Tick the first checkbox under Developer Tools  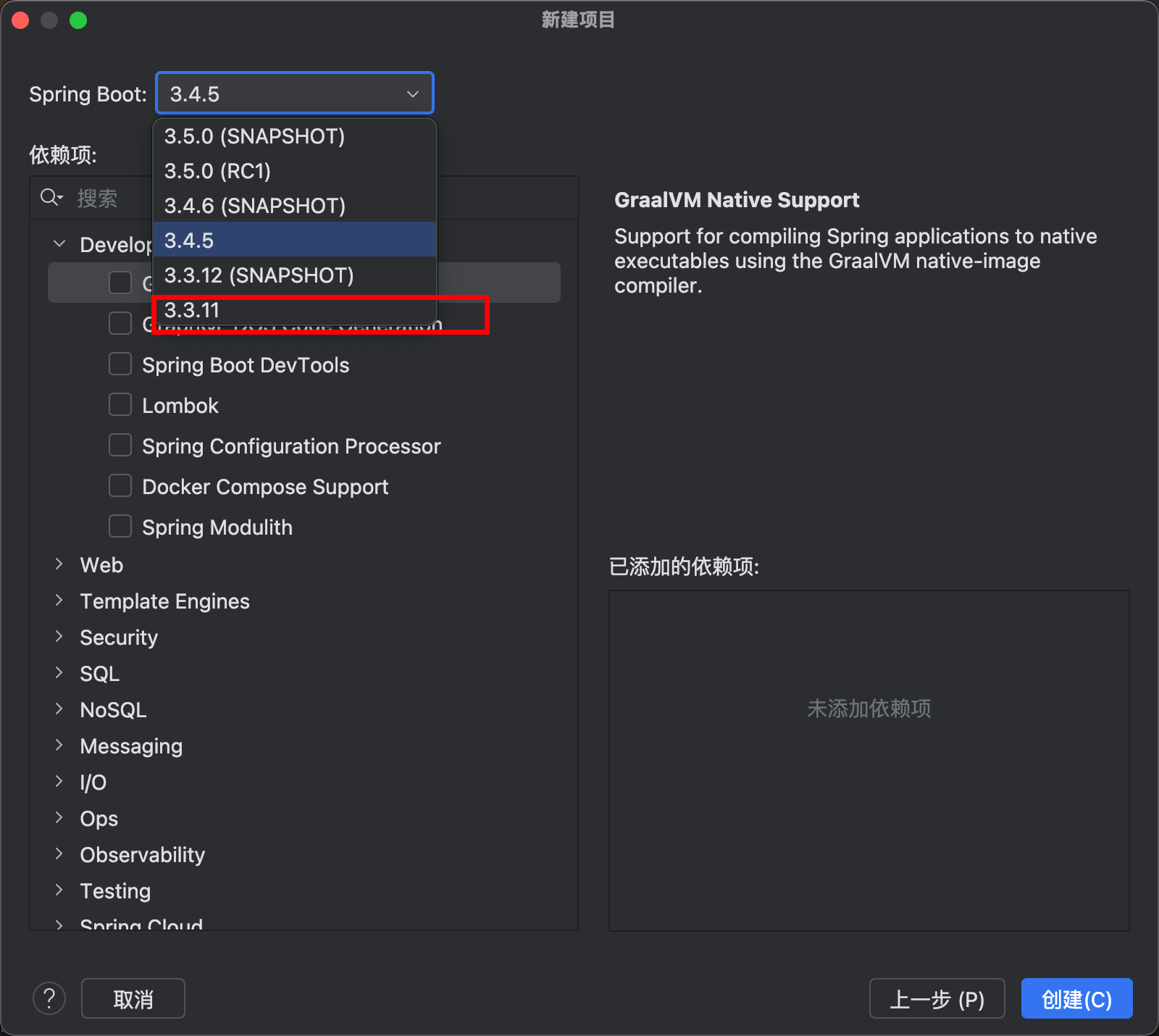pos(120,283)
